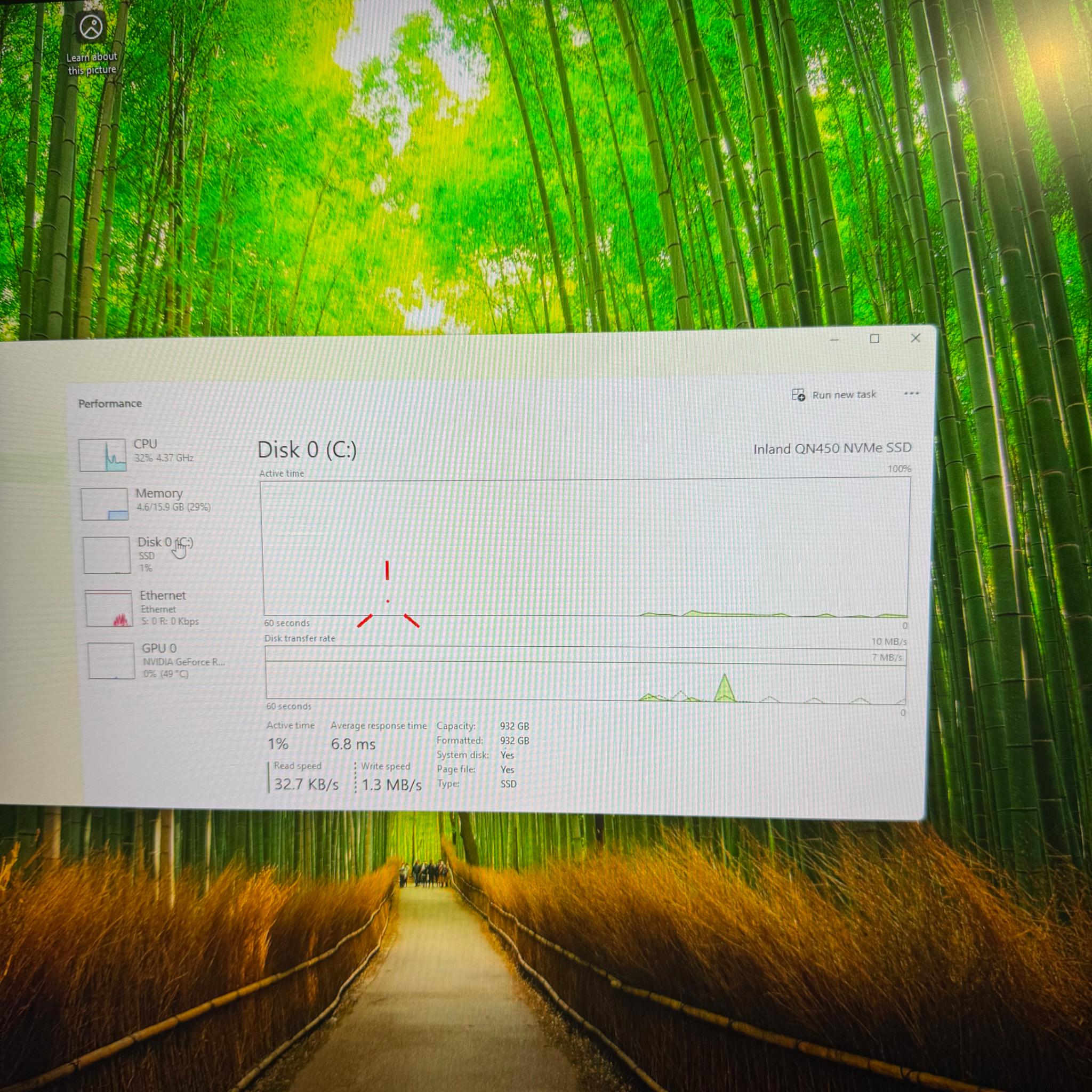Viewport: 1092px width, 1092px height.
Task: Click the 1% active time value
Action: point(277,744)
